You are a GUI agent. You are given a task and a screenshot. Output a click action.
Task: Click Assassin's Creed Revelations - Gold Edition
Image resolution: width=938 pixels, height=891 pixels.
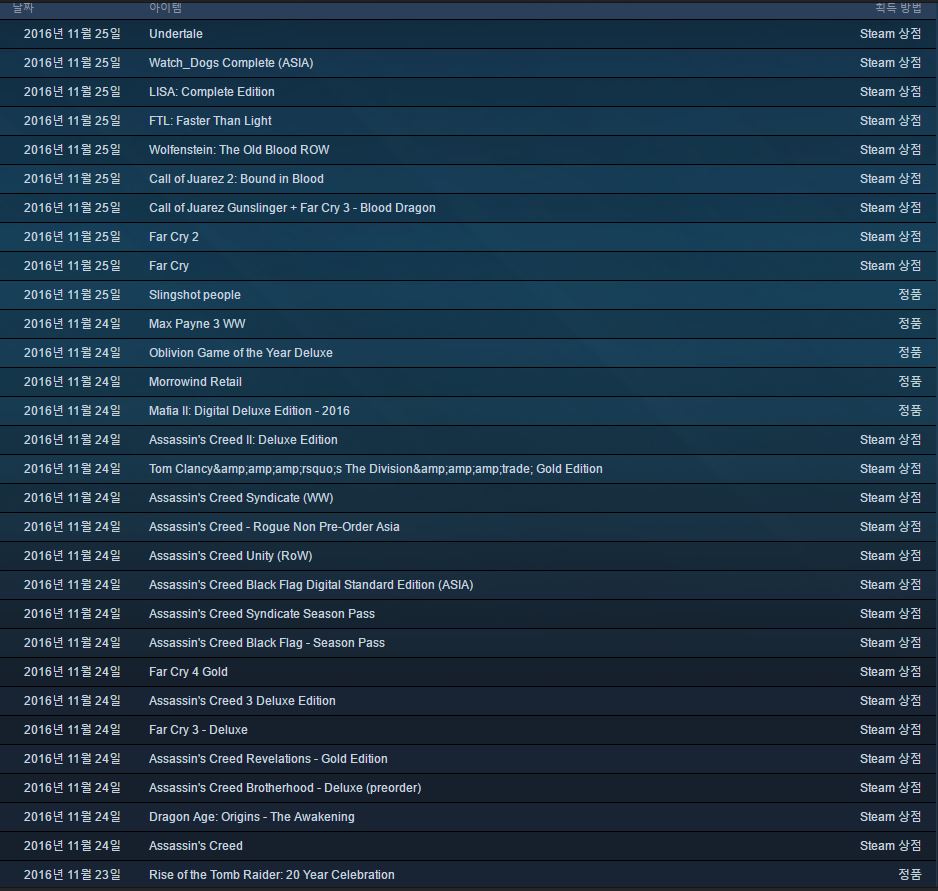269,759
